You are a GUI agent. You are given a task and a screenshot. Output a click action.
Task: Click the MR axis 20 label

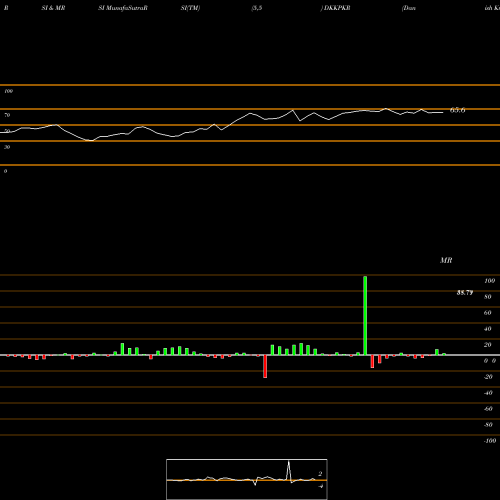(488, 345)
